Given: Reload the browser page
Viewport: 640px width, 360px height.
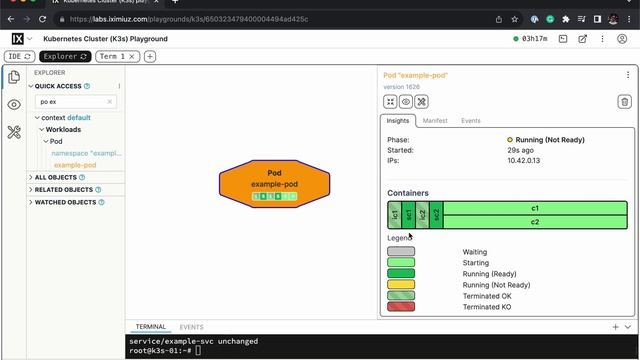Looking at the screenshot, I should [42, 19].
